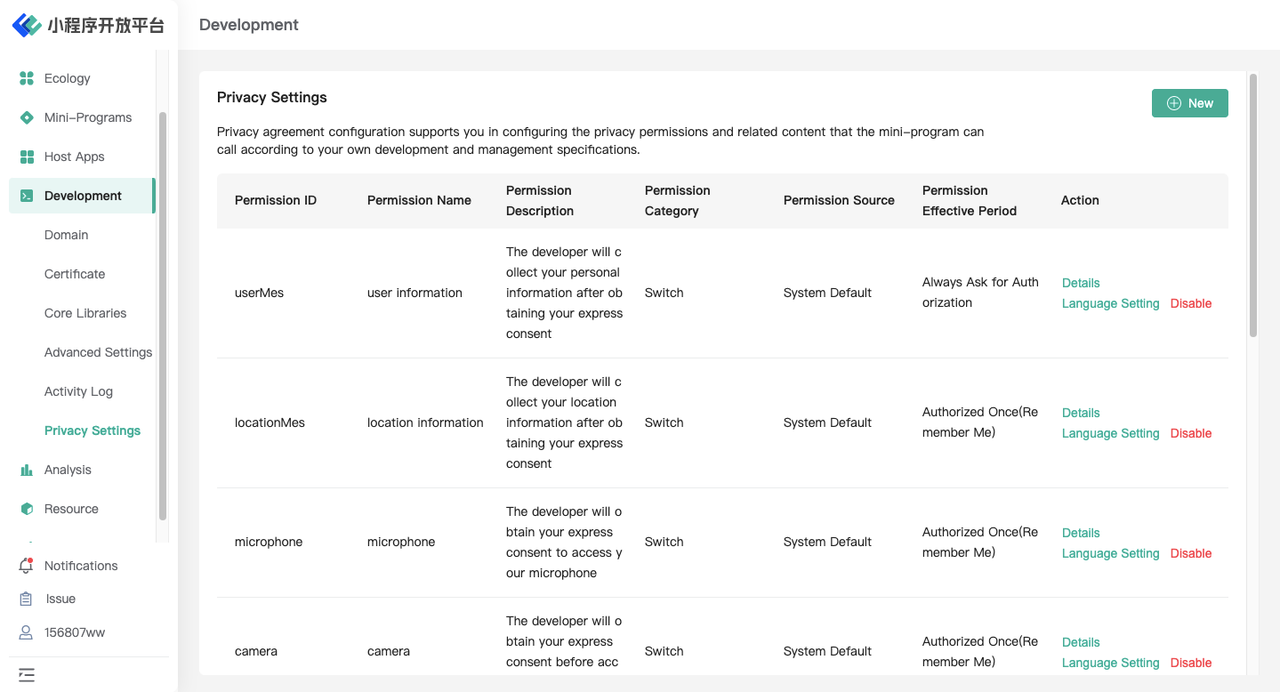
Task: Click the New button
Action: [1190, 103]
